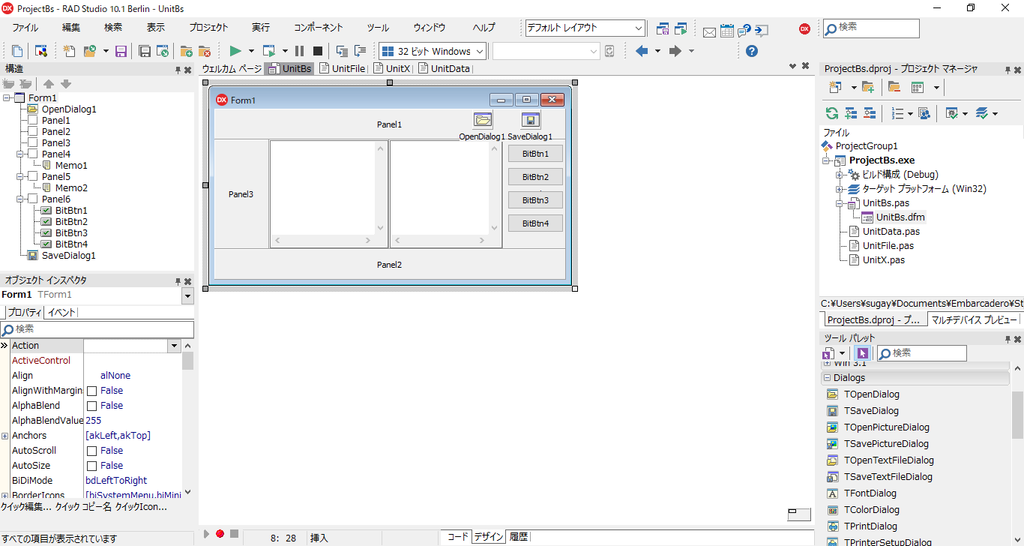Open the プロジェクト menu
This screenshot has height=546, width=1024.
[209, 28]
